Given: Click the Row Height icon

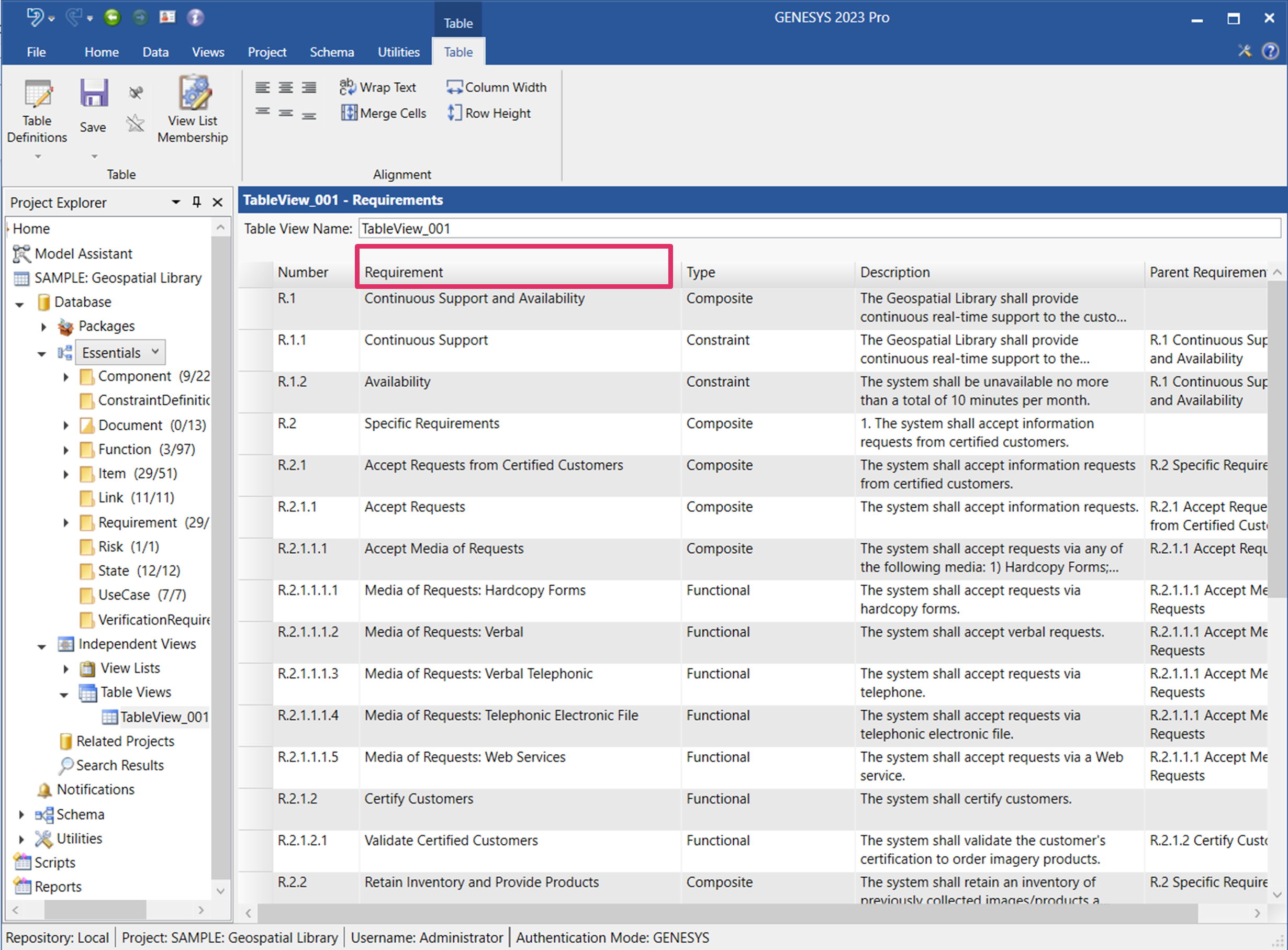Looking at the screenshot, I should (454, 113).
